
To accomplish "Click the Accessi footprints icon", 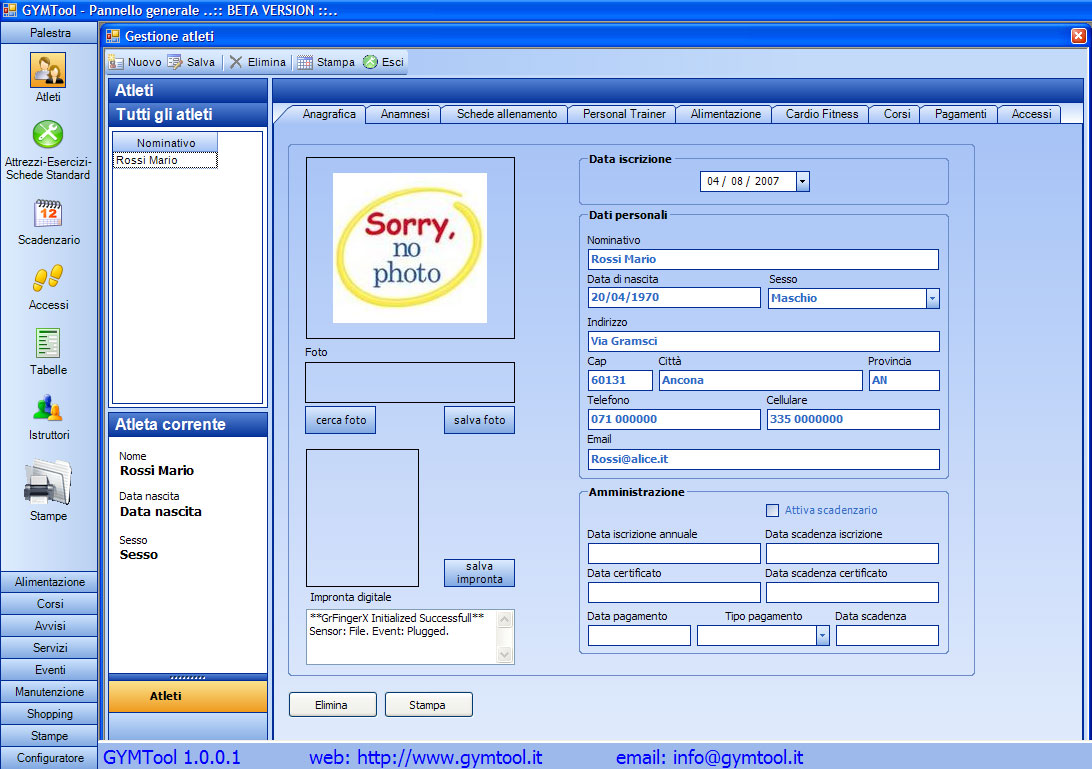I will (x=48, y=279).
